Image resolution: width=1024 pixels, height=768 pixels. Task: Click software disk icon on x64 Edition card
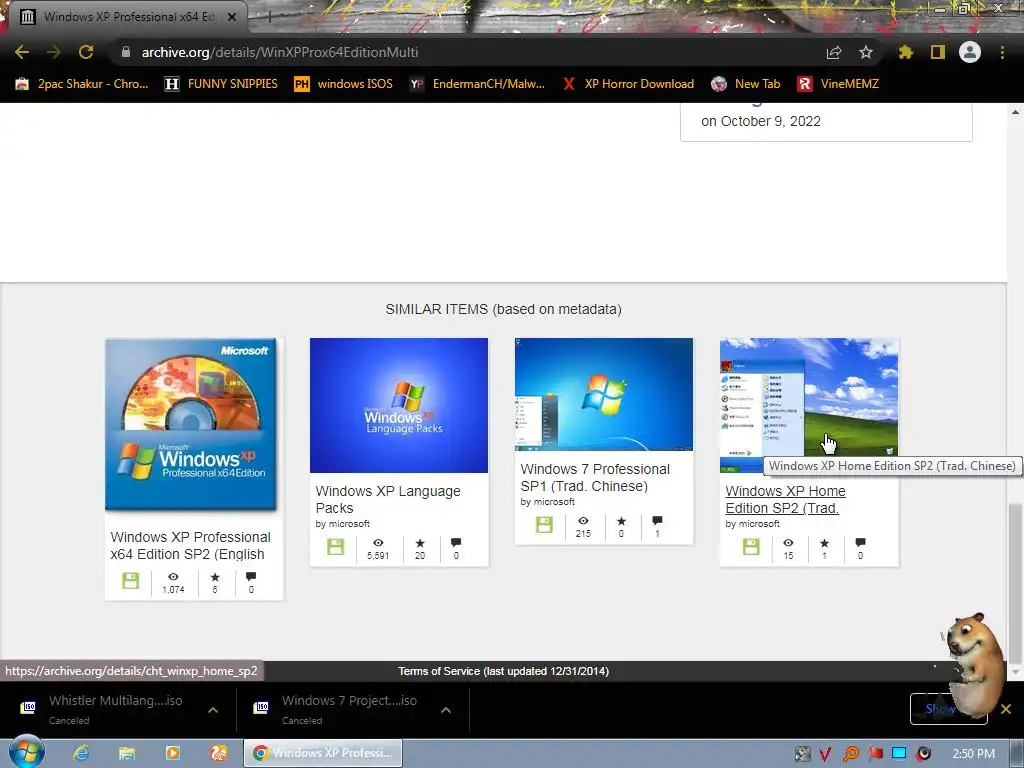(x=131, y=580)
